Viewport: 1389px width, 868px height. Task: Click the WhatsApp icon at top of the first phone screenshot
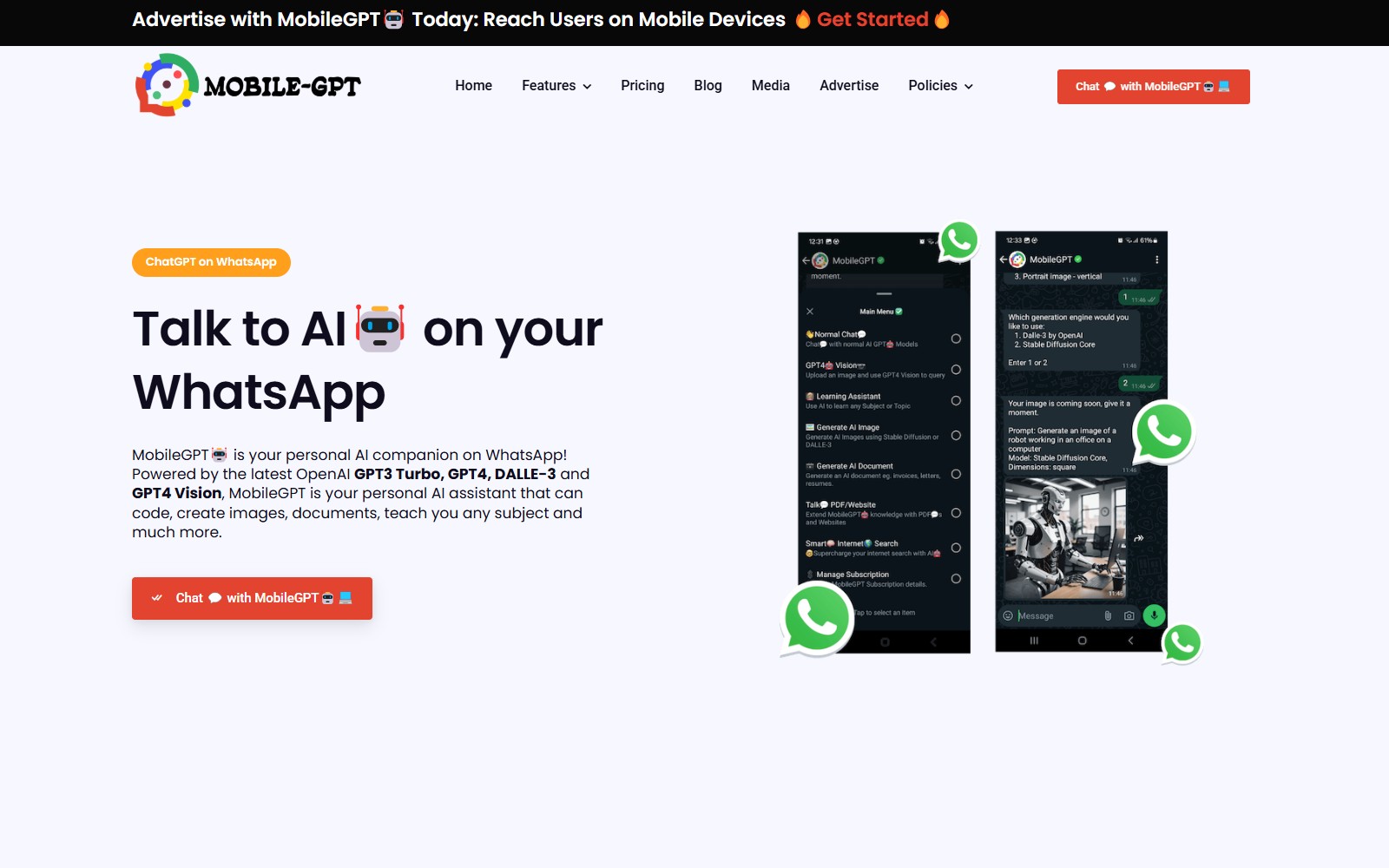[x=958, y=241]
